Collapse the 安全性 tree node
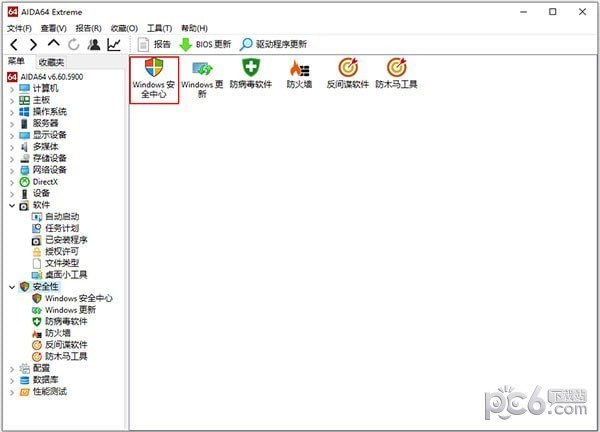Image resolution: width=600 pixels, height=432 pixels. coord(12,287)
